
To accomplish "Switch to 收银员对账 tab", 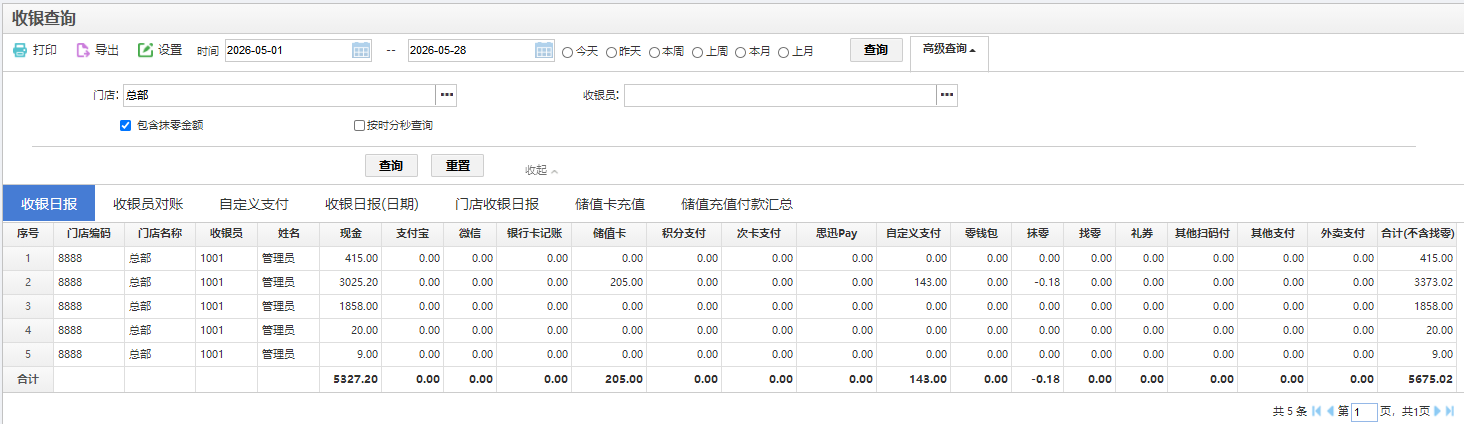I will click(148, 204).
